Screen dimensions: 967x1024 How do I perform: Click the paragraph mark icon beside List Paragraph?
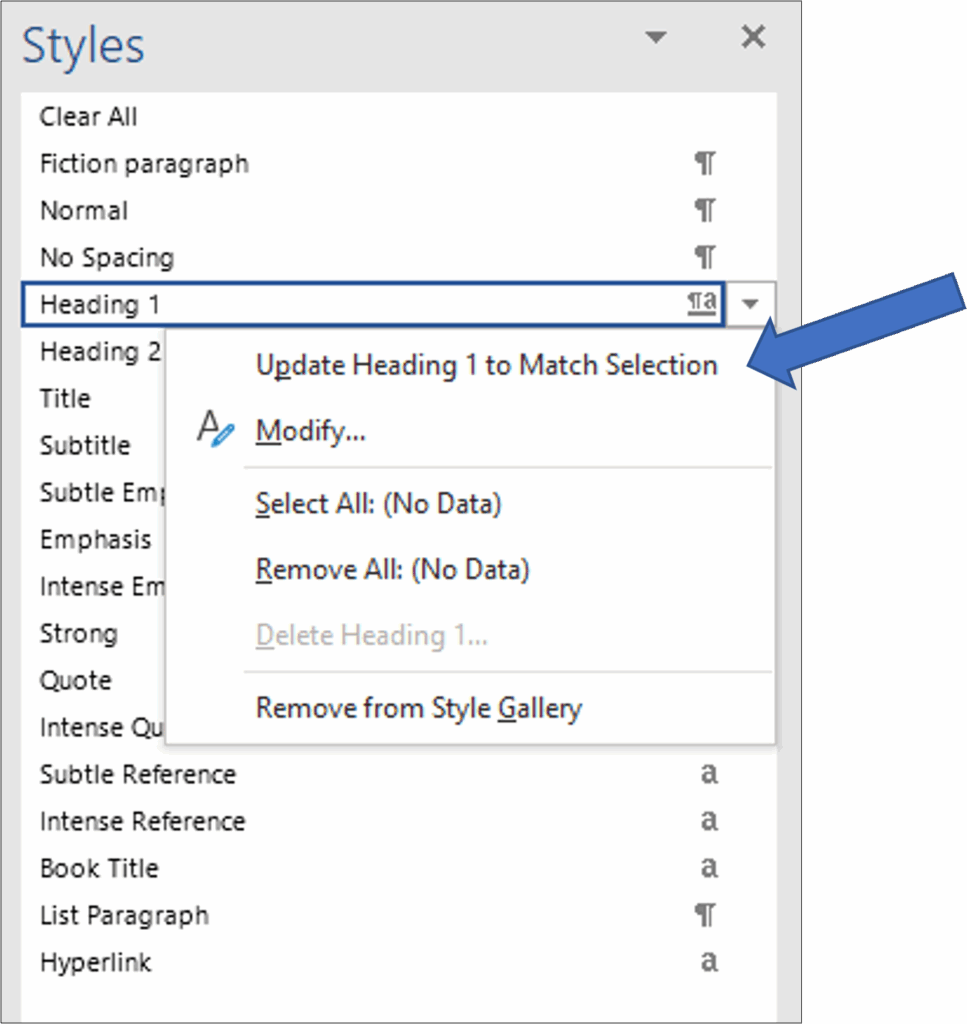tap(705, 915)
